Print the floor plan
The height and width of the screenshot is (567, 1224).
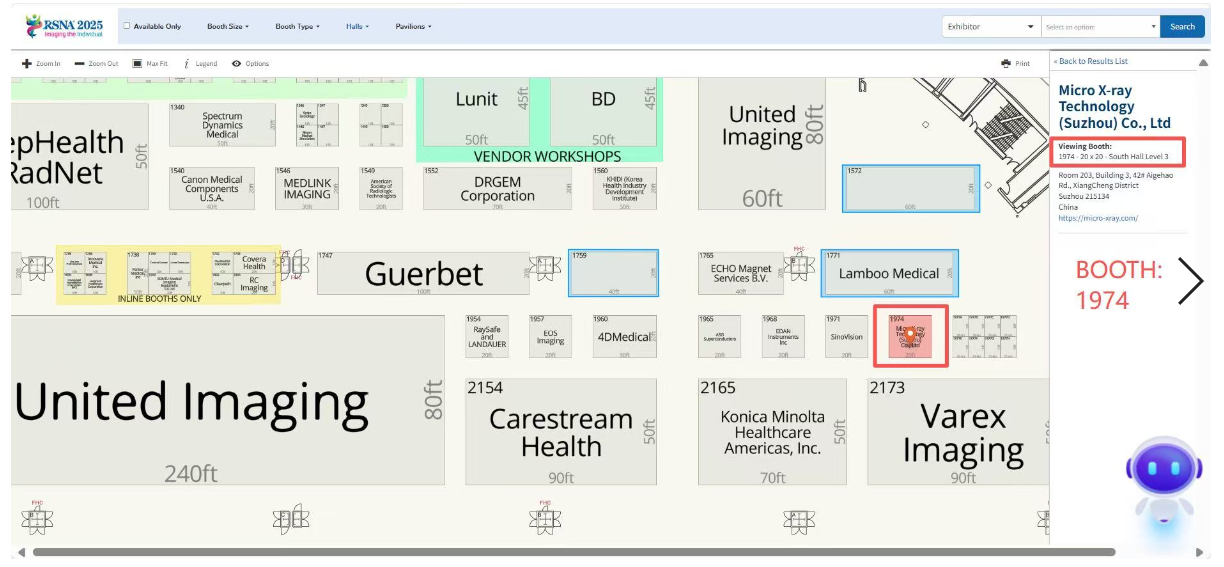coord(1006,64)
